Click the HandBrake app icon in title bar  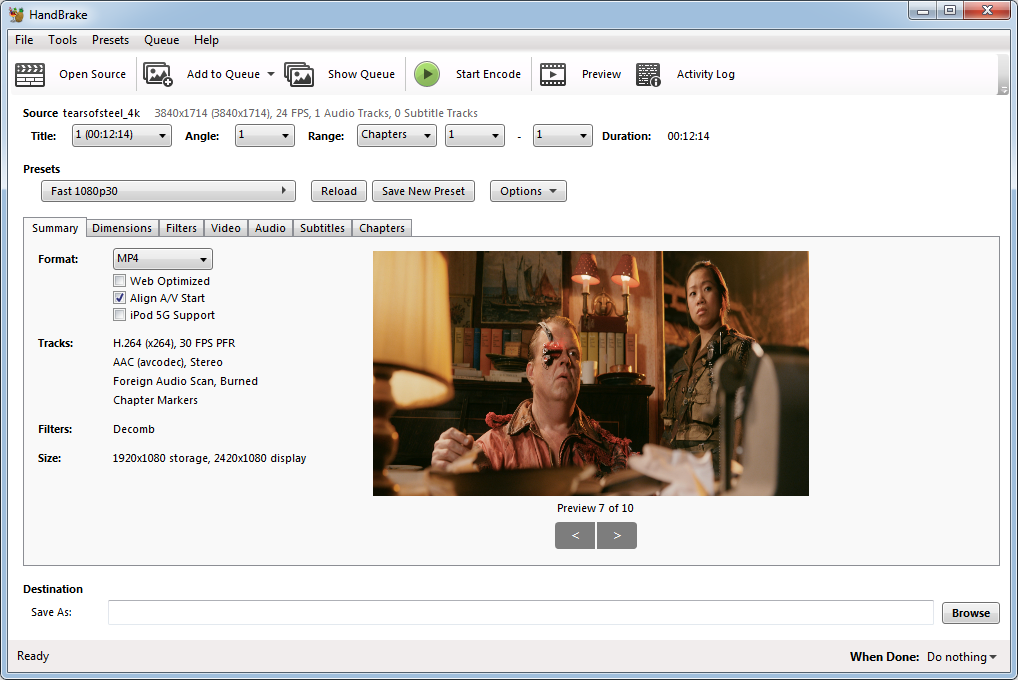(16, 14)
